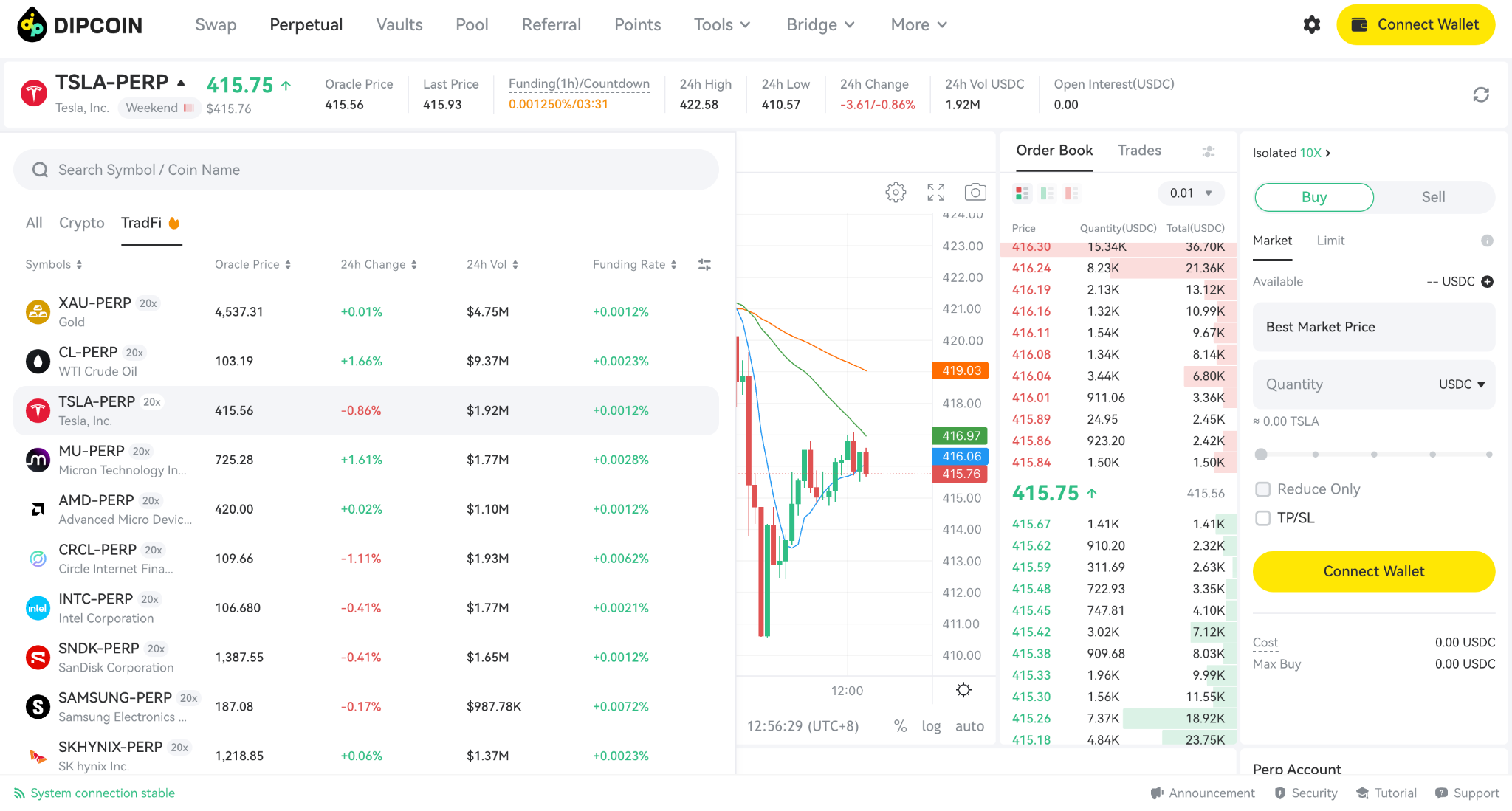Expand the Bridge menu
Screen dimensions: 1512x811
coord(820,25)
